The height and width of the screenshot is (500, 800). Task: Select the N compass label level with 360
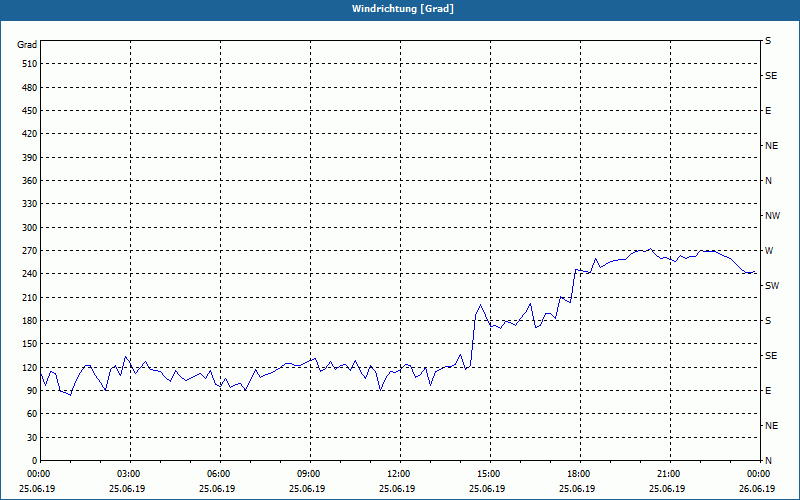768,181
